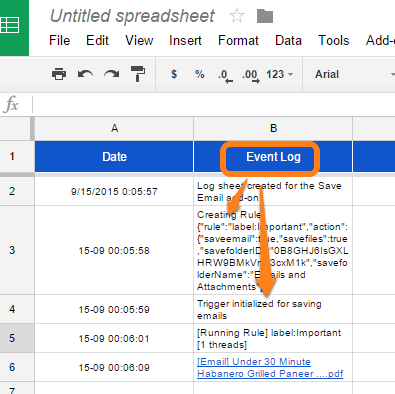Select column B header
Screen dimensions: 395x394
273,128
